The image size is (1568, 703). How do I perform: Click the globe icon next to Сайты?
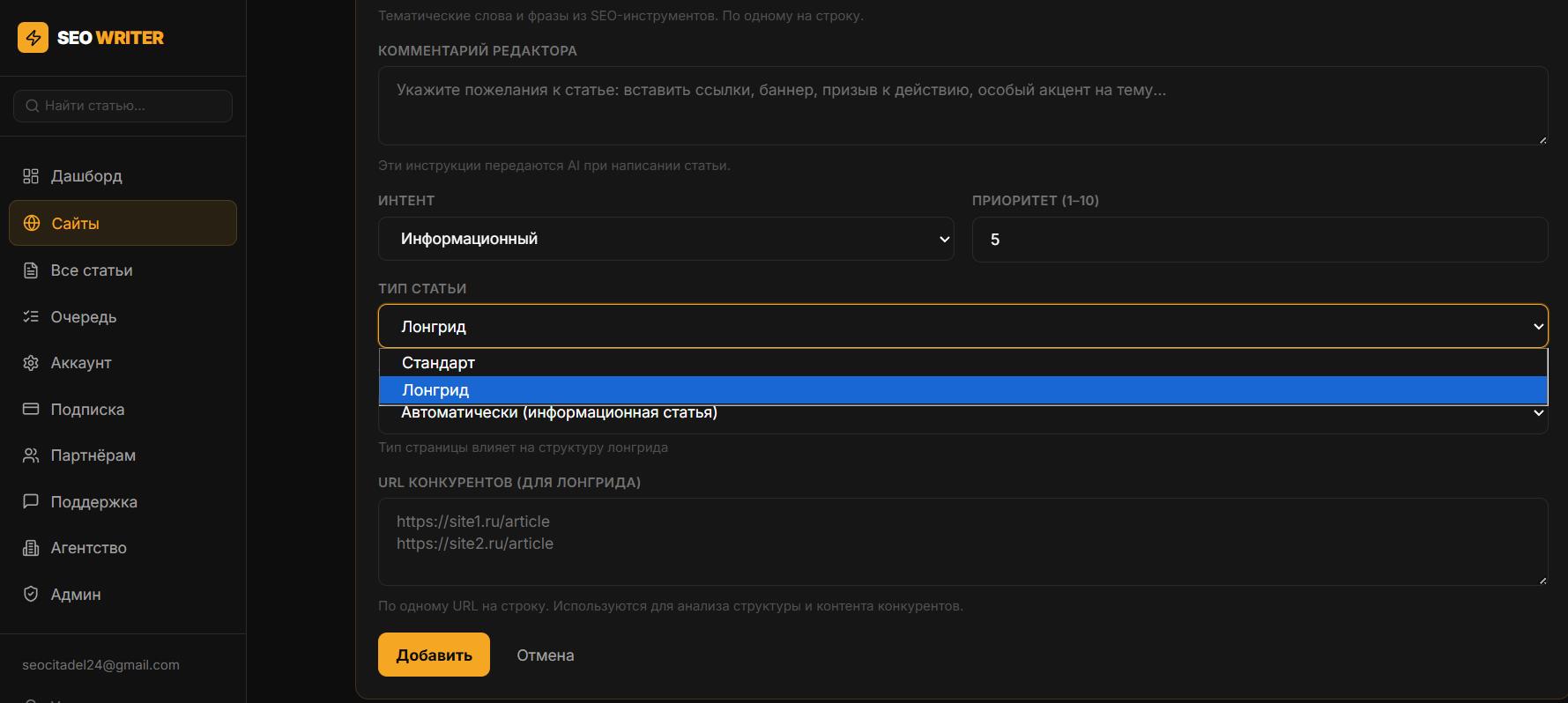[x=32, y=223]
